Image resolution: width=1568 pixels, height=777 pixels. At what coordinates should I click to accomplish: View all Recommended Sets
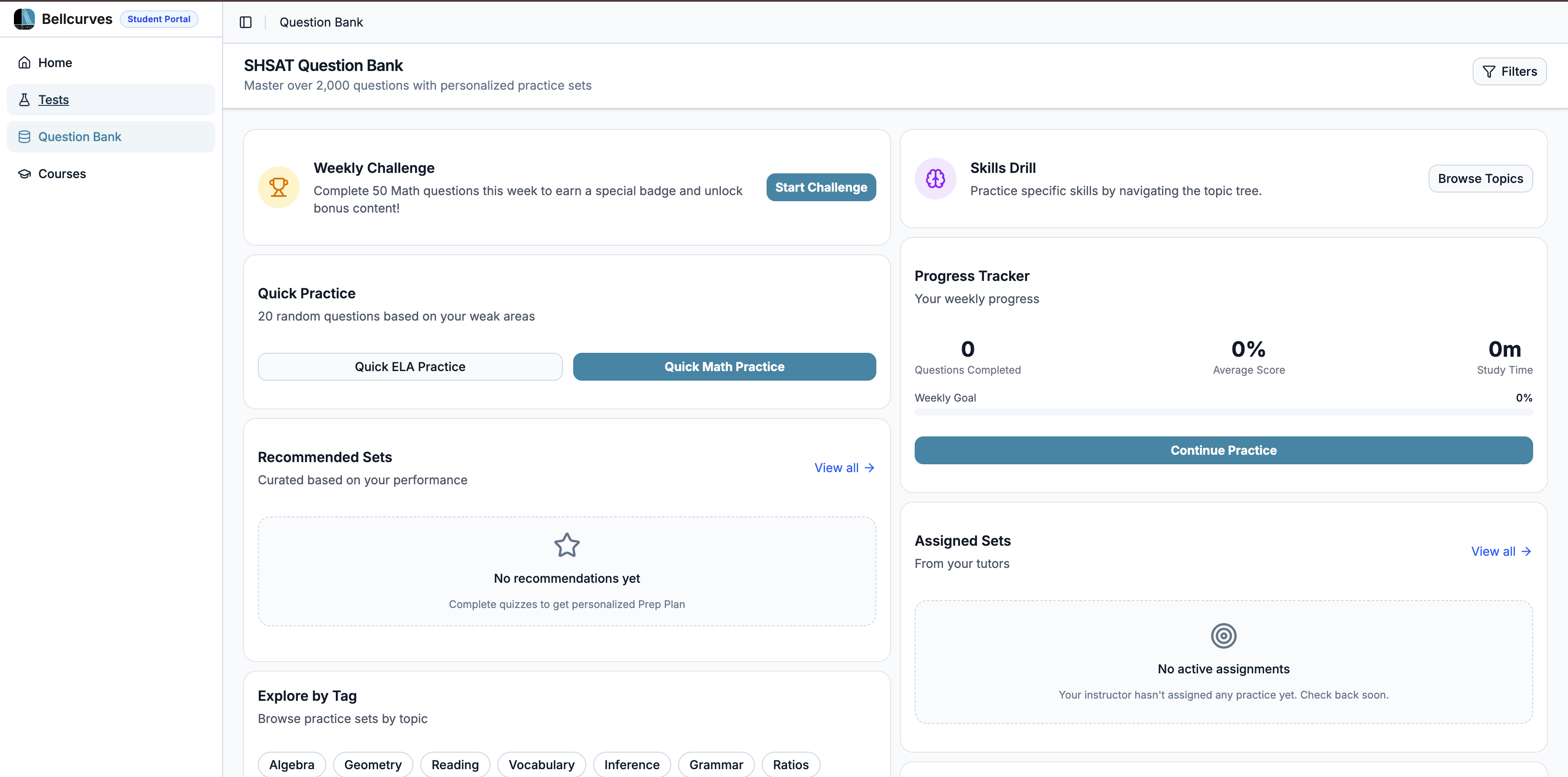coord(844,468)
